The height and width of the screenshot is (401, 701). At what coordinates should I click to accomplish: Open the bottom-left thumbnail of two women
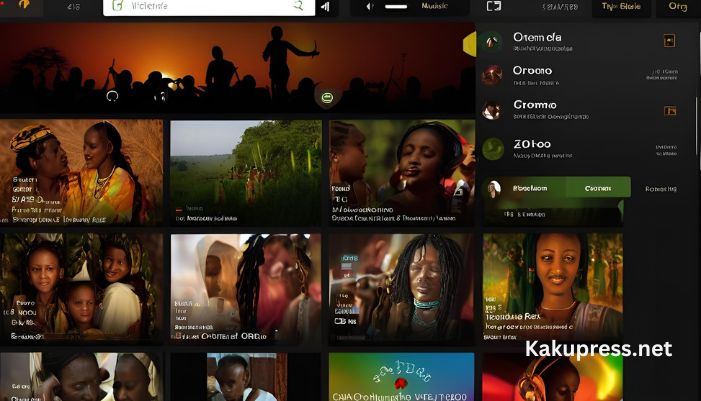[81, 377]
